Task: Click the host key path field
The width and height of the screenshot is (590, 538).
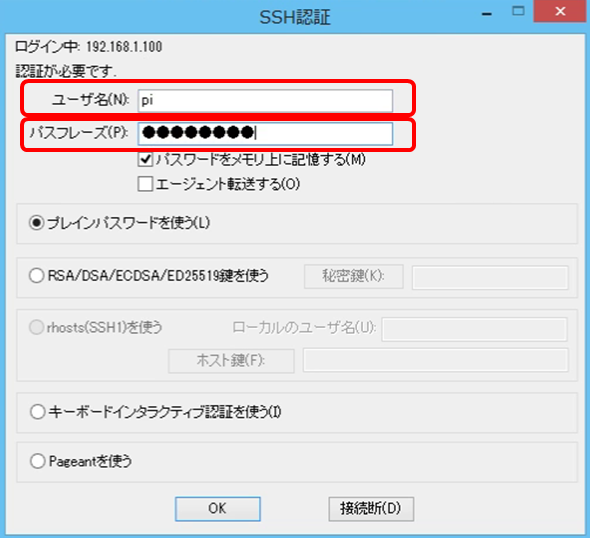Action: (436, 360)
